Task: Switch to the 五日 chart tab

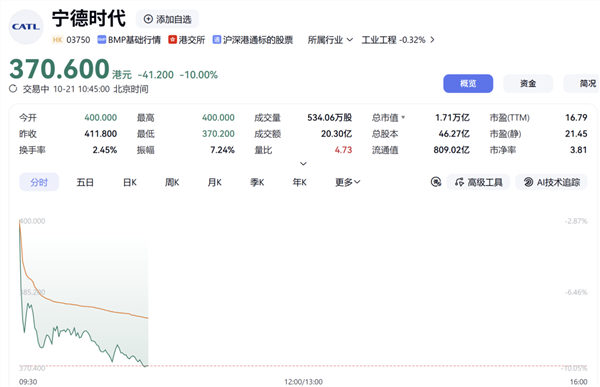Action: [85, 182]
